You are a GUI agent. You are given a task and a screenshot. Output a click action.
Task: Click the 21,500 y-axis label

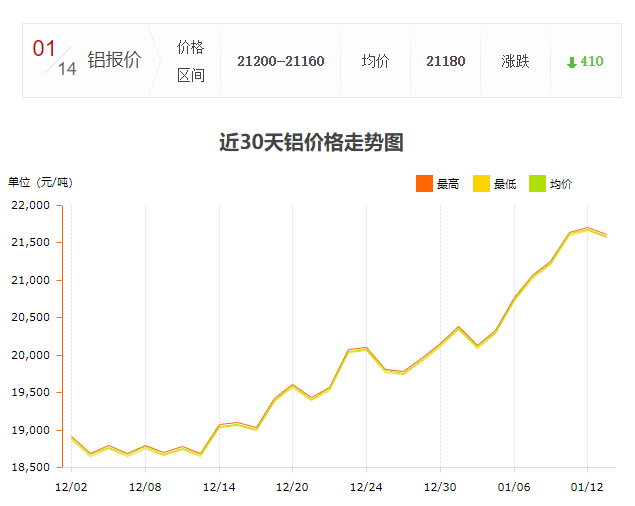30,242
